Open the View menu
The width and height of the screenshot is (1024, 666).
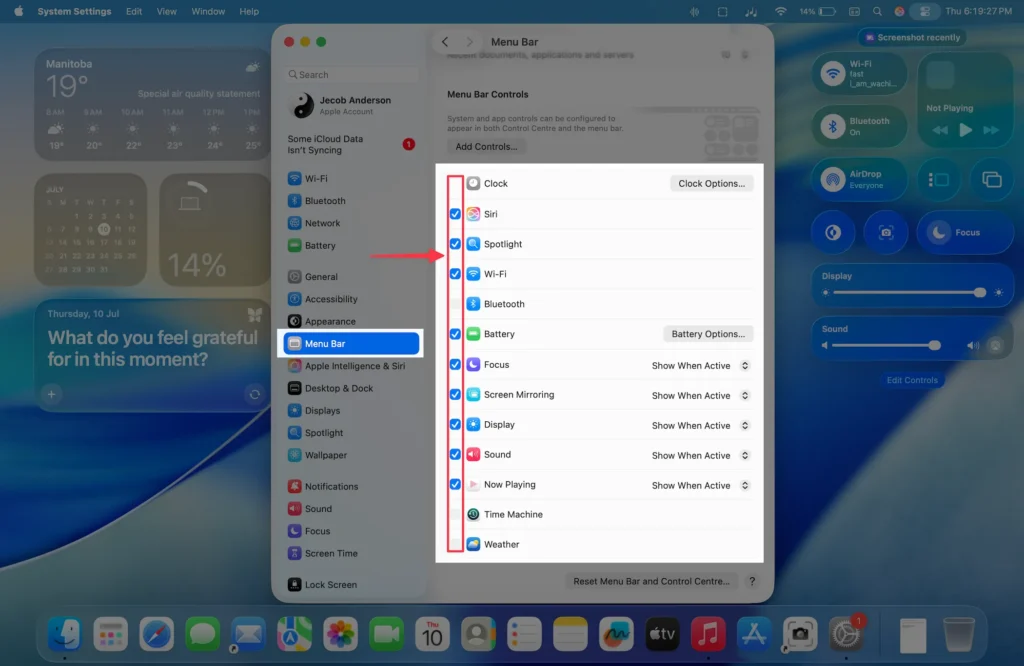click(x=166, y=11)
